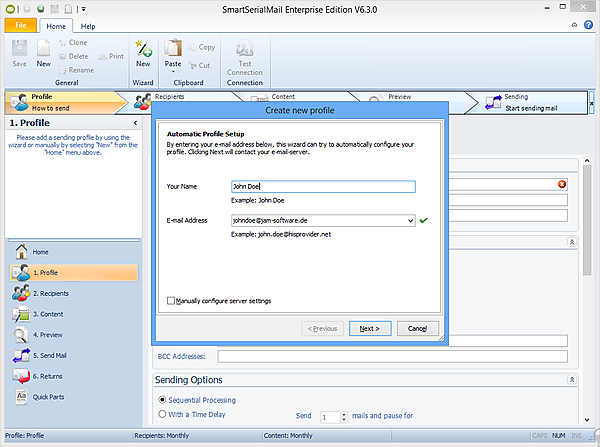Collapse the section above Sending Options
600x447 pixels.
(572, 242)
